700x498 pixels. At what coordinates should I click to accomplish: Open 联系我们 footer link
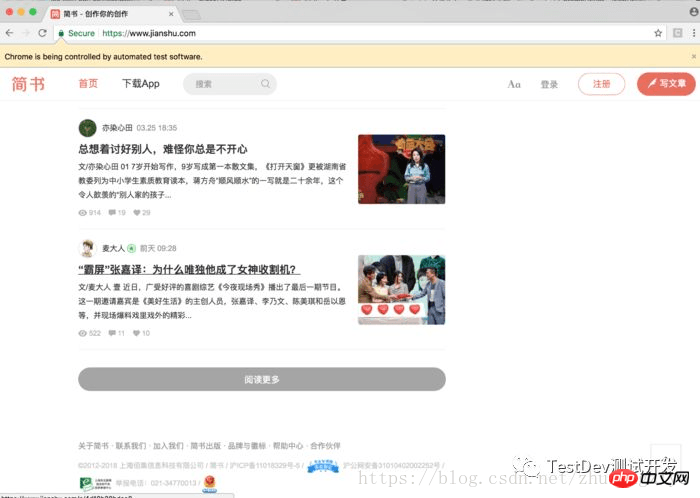pyautogui.click(x=131, y=446)
